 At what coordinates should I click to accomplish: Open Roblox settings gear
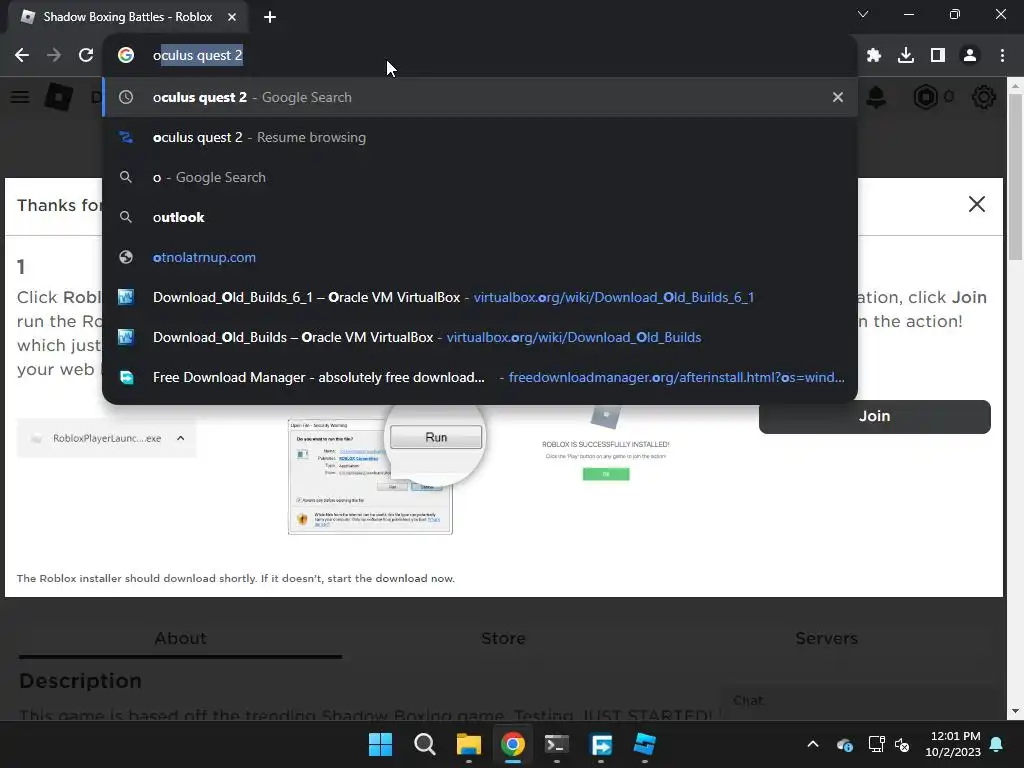(984, 97)
